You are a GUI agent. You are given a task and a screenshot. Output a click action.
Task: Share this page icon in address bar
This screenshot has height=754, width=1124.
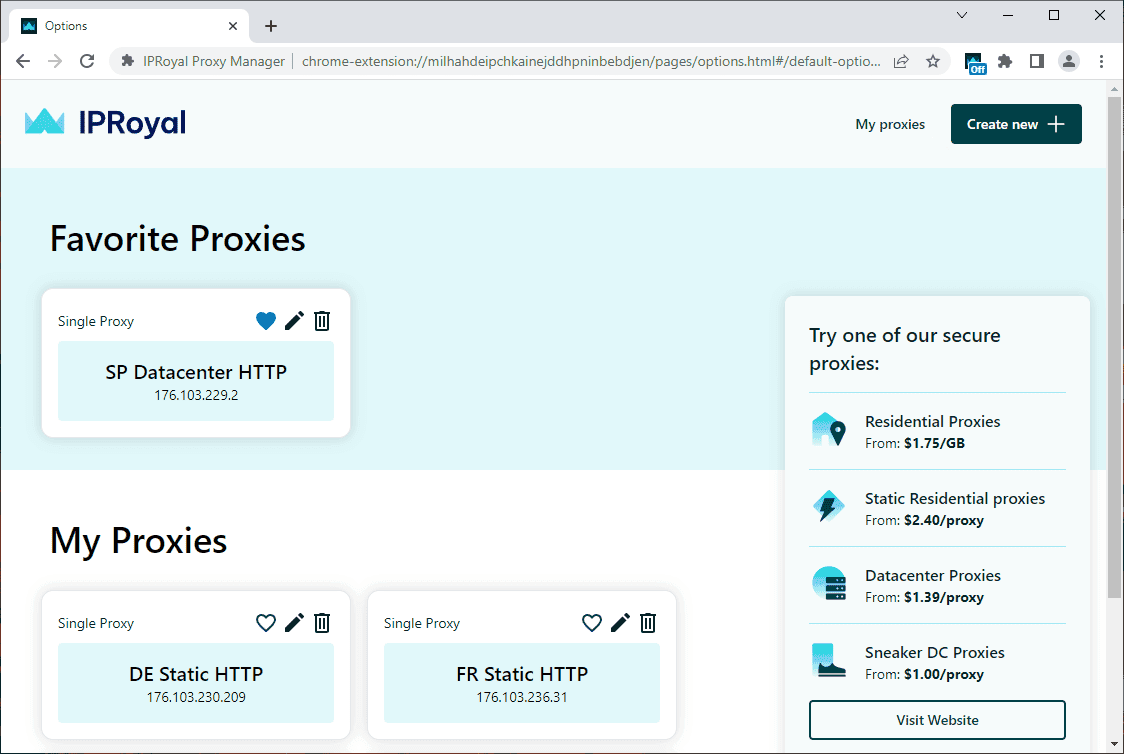click(x=901, y=61)
